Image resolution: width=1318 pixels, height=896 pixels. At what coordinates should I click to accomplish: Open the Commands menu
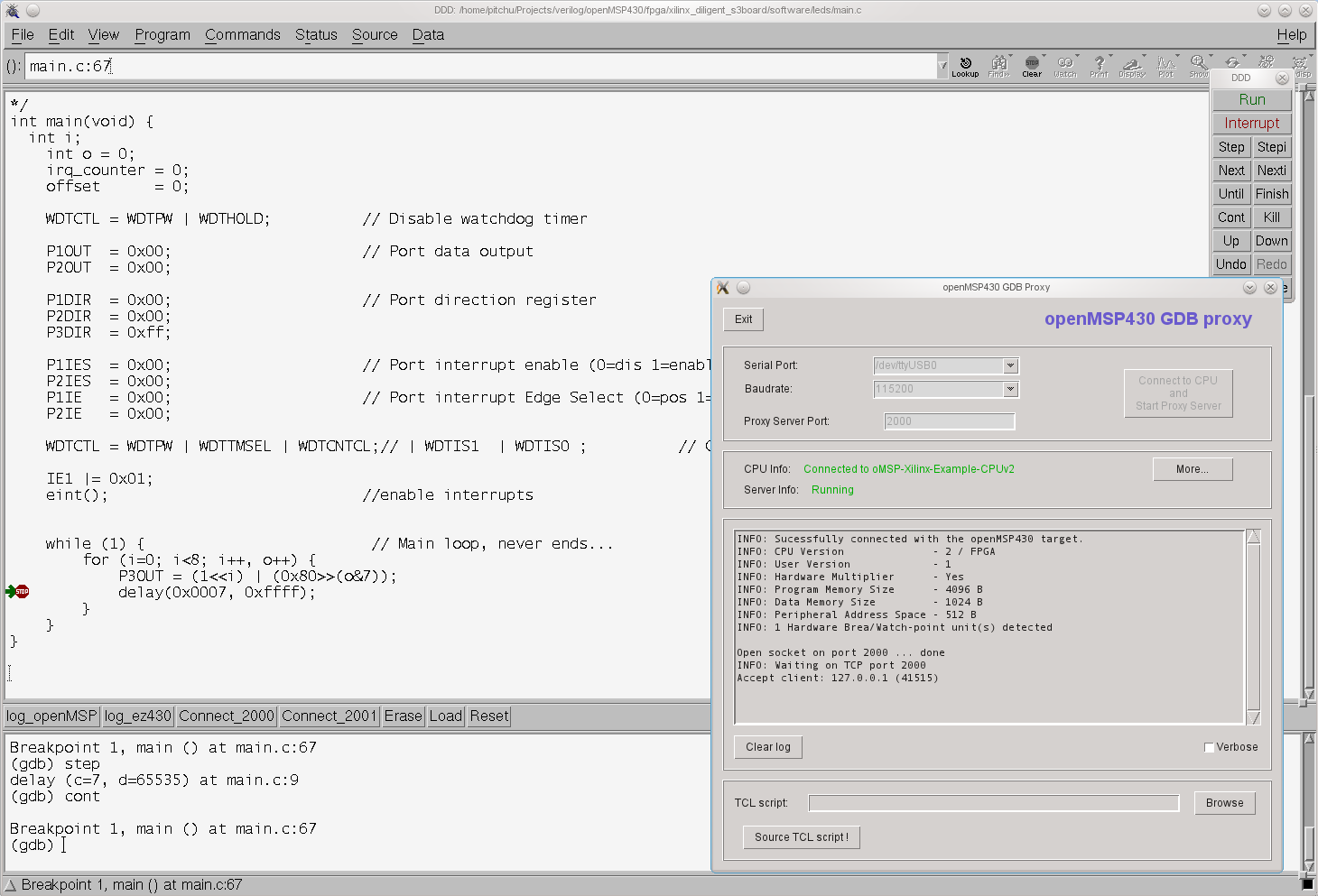(242, 34)
